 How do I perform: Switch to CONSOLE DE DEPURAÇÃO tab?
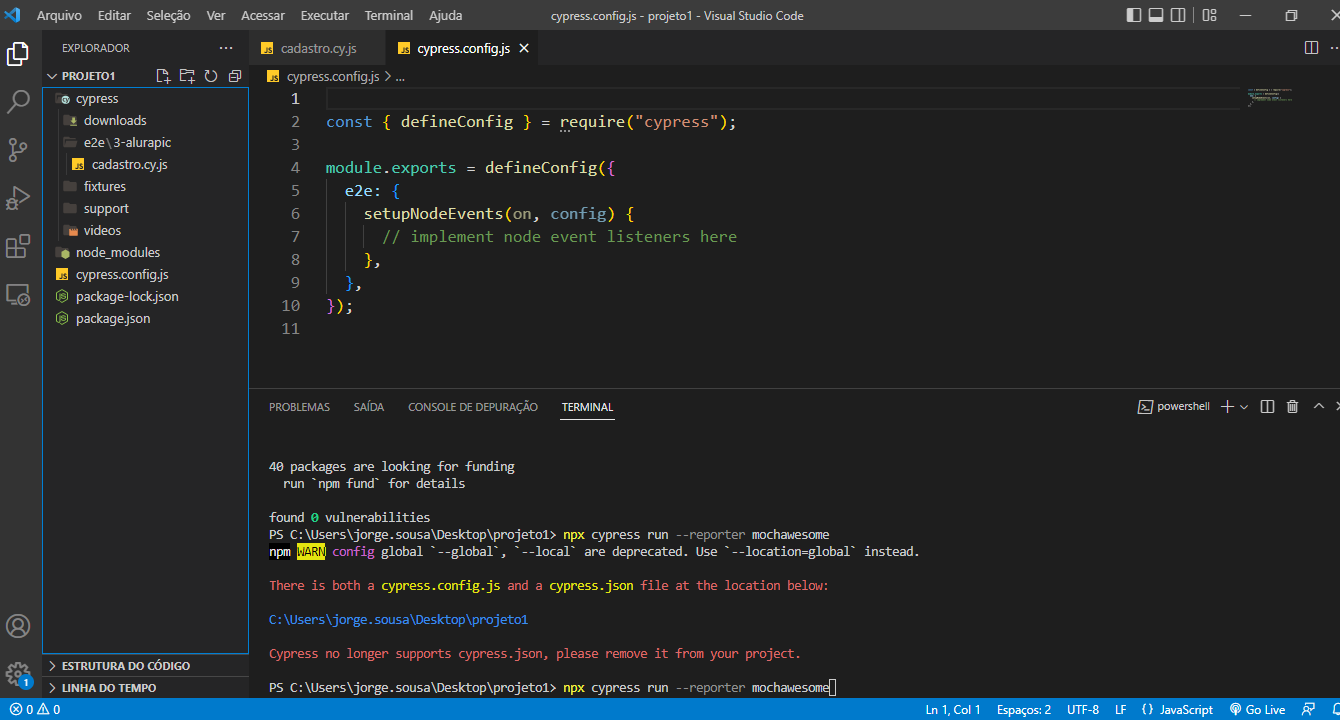pos(473,407)
